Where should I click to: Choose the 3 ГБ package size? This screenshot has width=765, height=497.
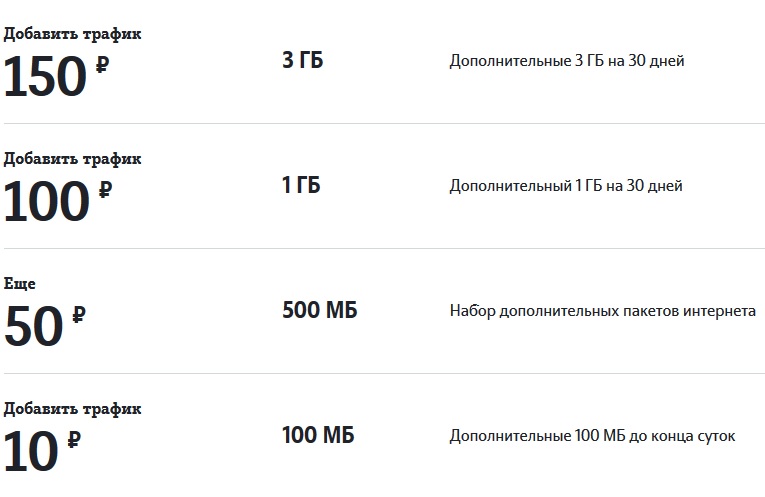point(302,60)
